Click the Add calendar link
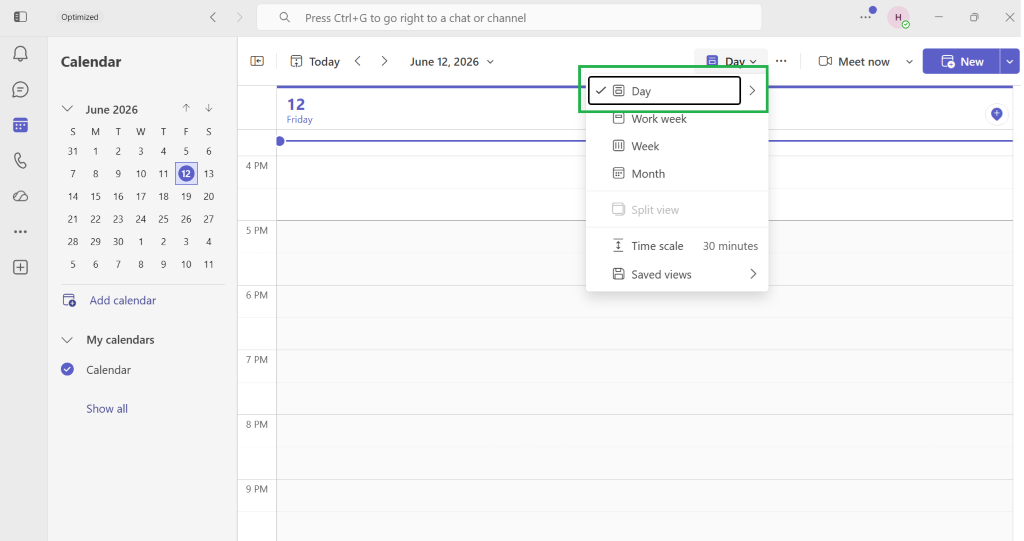This screenshot has height=541, width=1024. 123,301
